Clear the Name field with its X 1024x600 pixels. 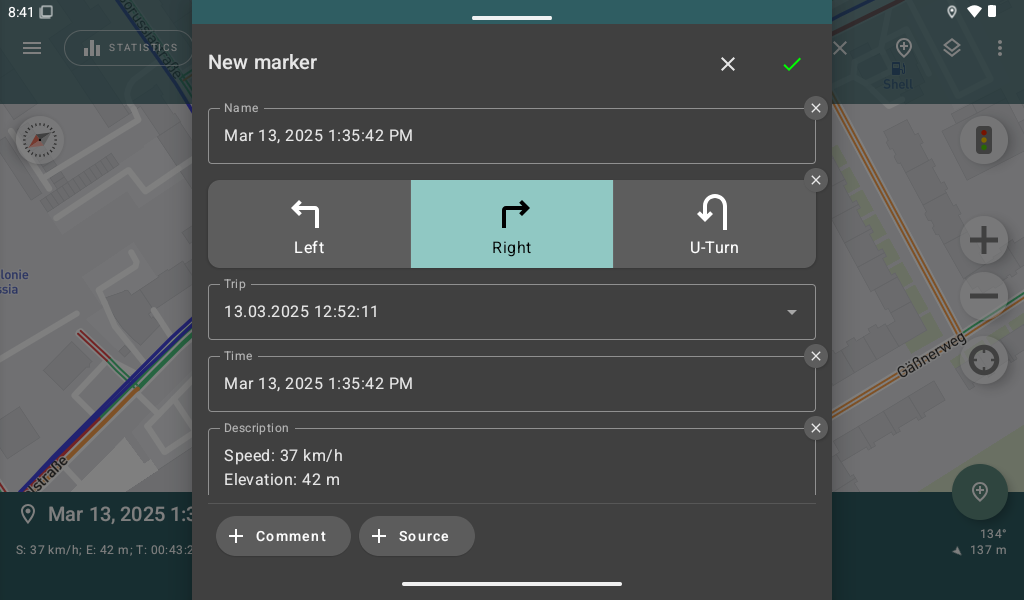815,108
